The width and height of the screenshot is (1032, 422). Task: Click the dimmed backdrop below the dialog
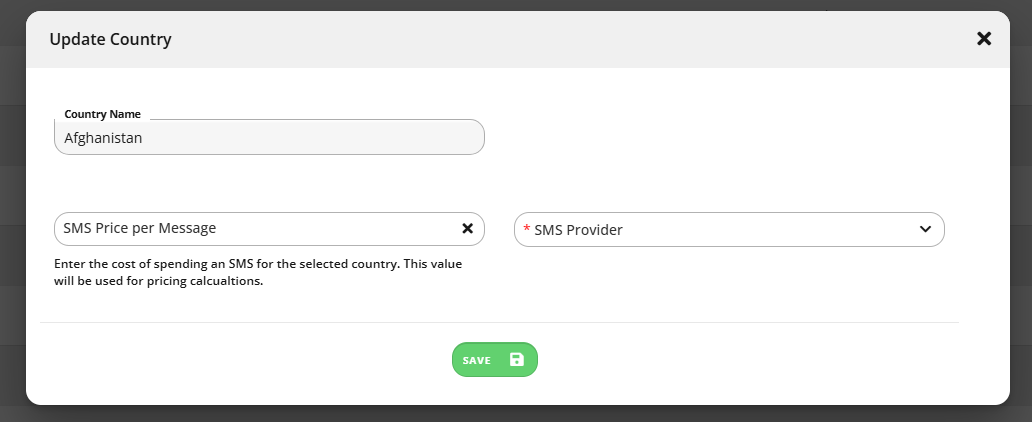click(516, 414)
